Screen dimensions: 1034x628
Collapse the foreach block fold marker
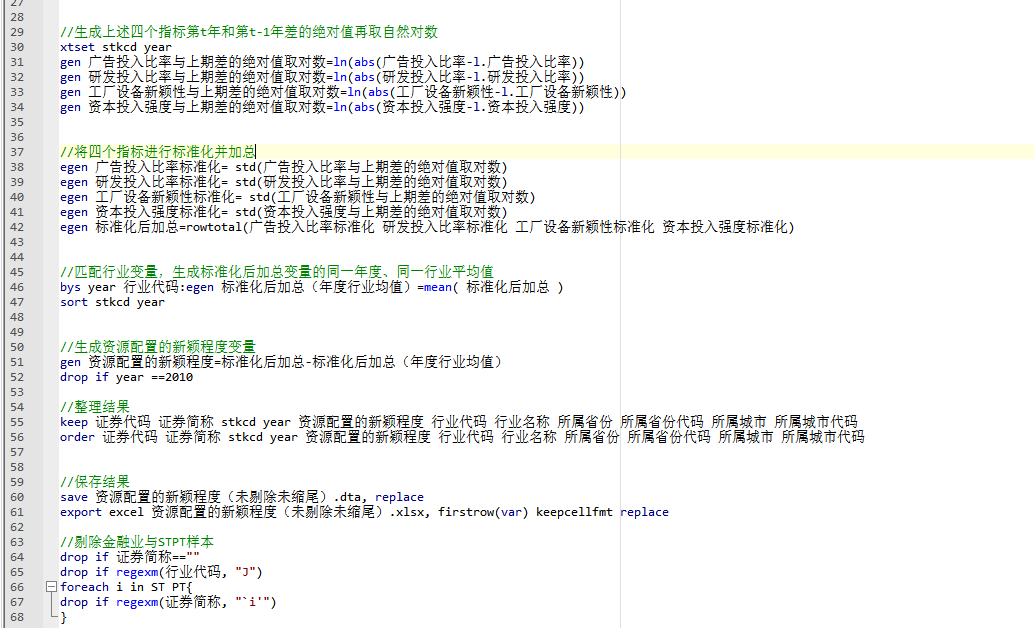pos(50,587)
